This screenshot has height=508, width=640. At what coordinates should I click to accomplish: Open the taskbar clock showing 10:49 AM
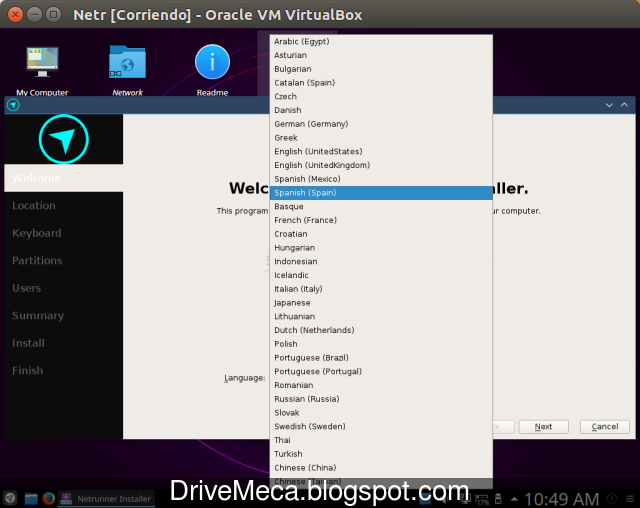click(561, 499)
